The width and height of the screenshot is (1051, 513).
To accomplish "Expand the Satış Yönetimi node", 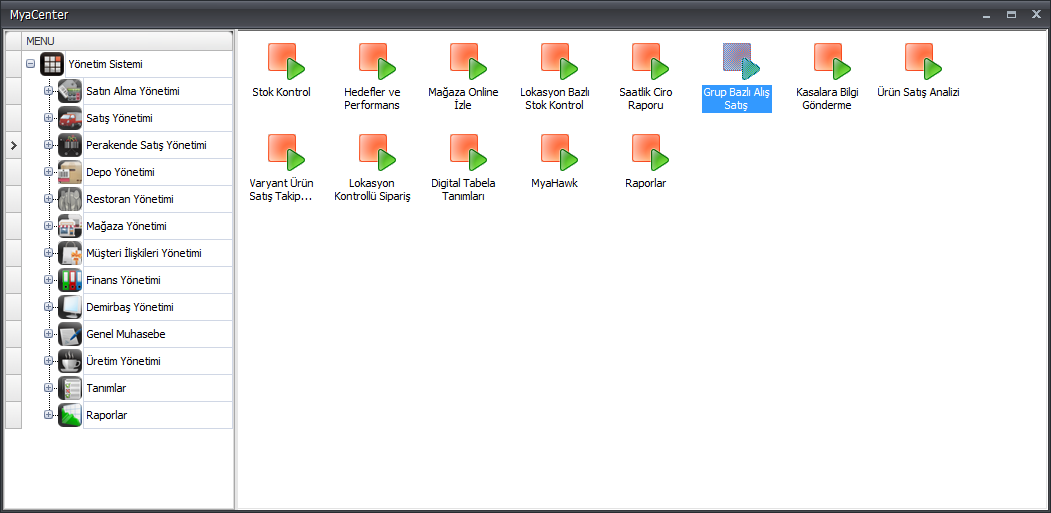I will (x=48, y=118).
